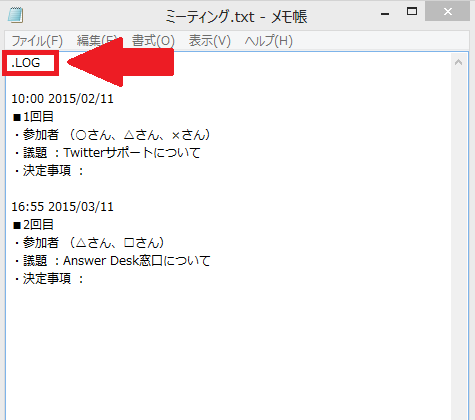Minimize the メモ帳 window
475x420 pixels.
pyautogui.click(x=385, y=14)
